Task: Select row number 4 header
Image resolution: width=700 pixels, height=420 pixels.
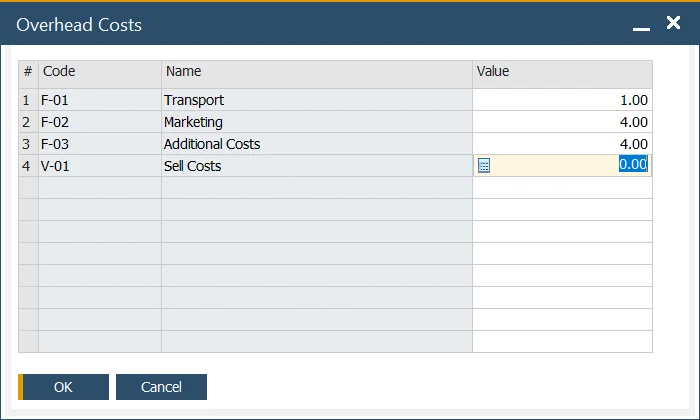Action: [x=28, y=166]
